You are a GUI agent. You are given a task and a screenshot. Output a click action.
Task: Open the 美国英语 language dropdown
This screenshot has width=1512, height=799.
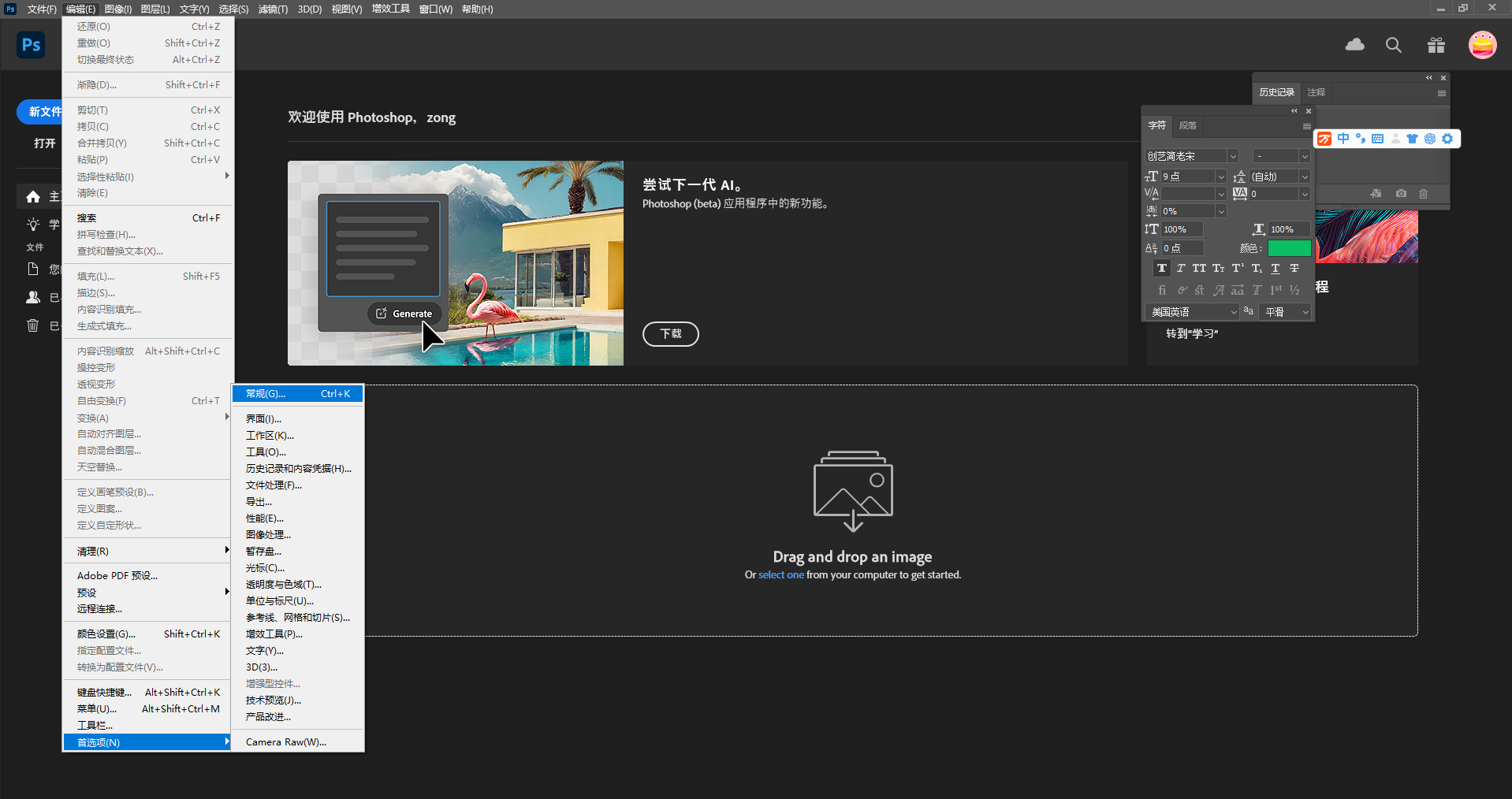coord(1233,312)
